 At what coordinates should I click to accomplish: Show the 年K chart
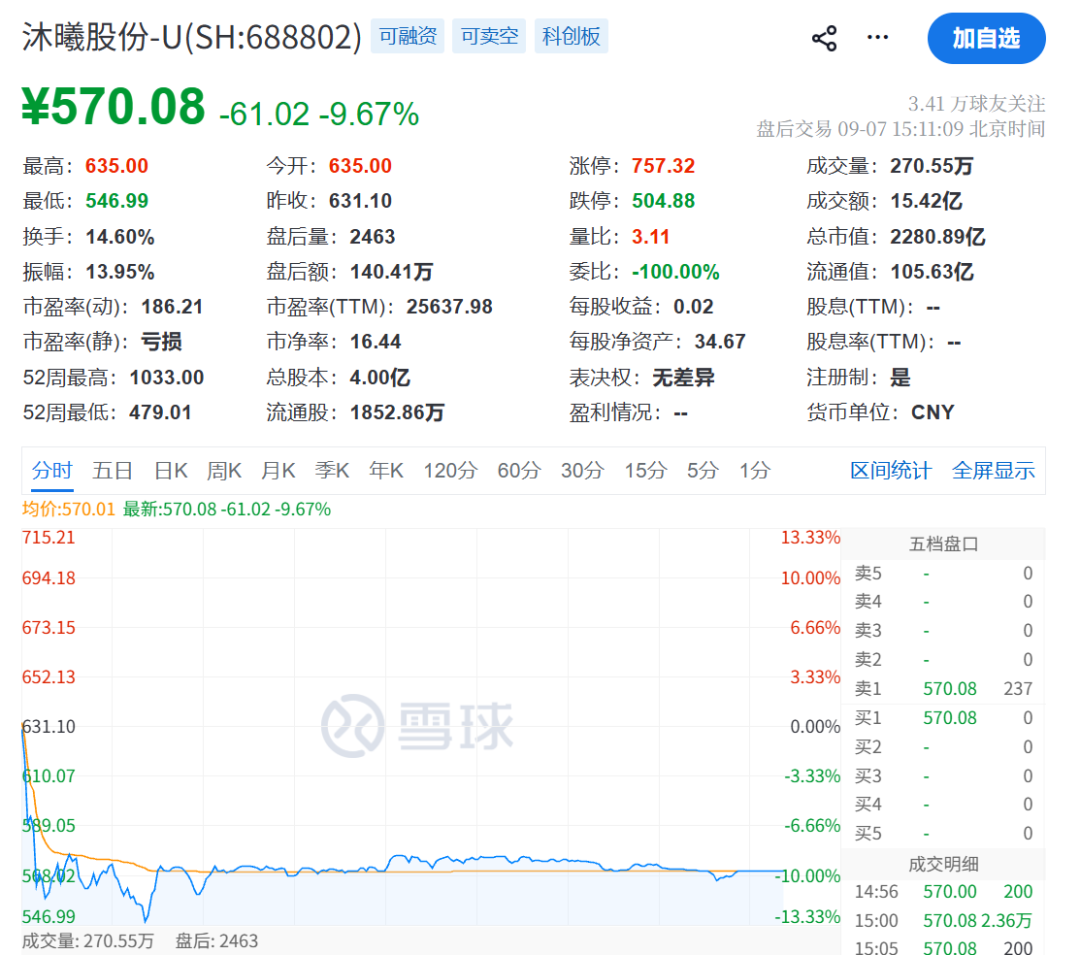tap(386, 470)
